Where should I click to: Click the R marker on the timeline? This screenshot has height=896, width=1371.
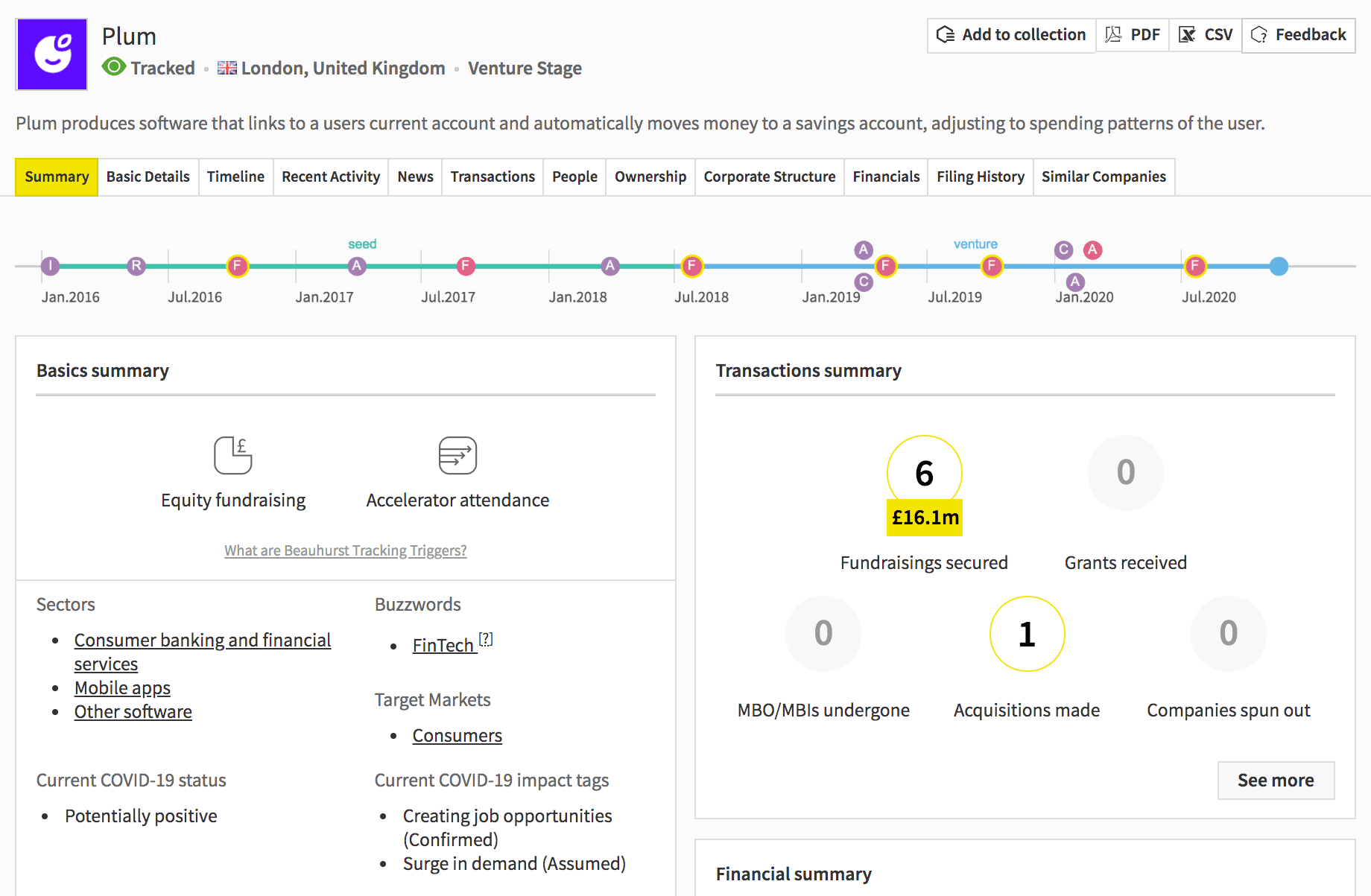(x=136, y=266)
